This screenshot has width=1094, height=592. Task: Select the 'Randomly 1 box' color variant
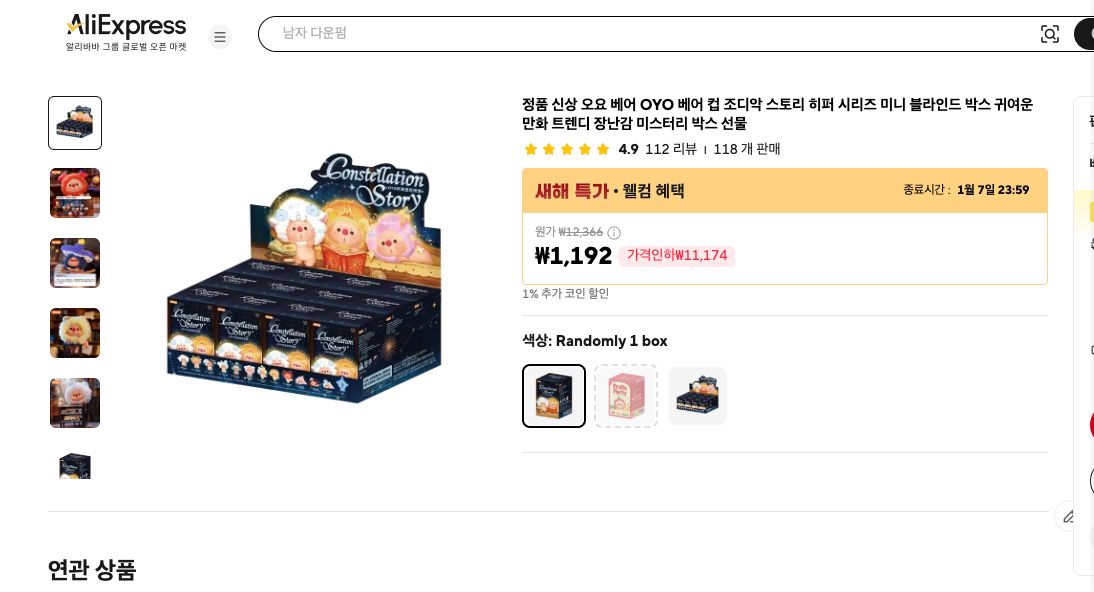[554, 396]
